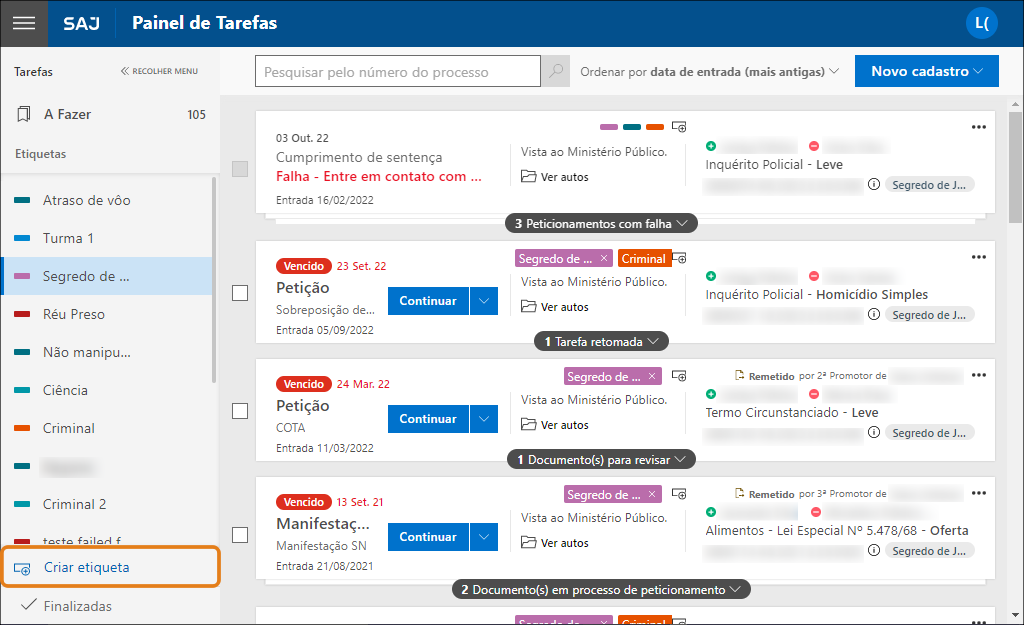Open the Ordenar por sort dropdown

(x=709, y=72)
